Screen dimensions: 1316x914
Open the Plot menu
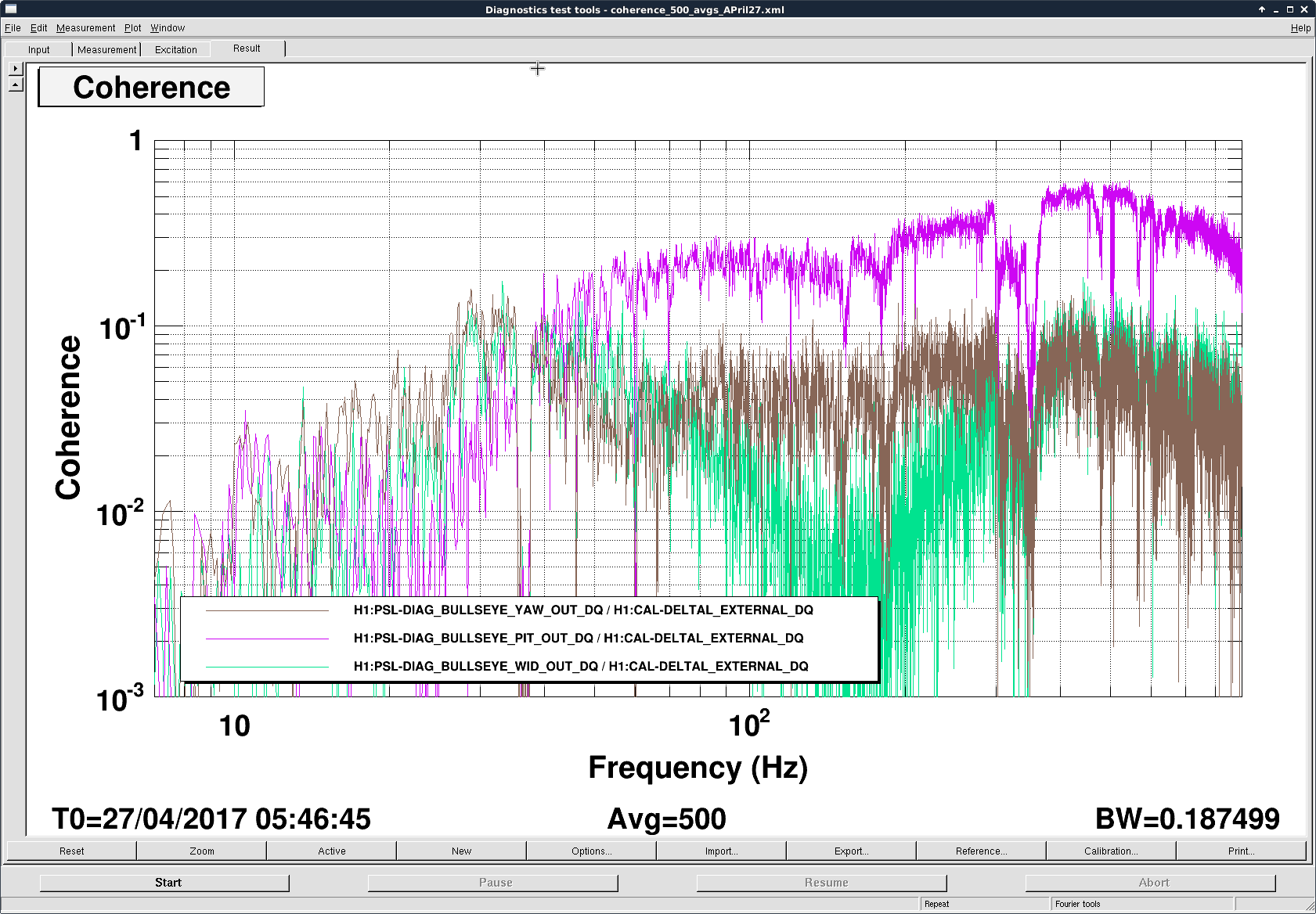[x=133, y=28]
